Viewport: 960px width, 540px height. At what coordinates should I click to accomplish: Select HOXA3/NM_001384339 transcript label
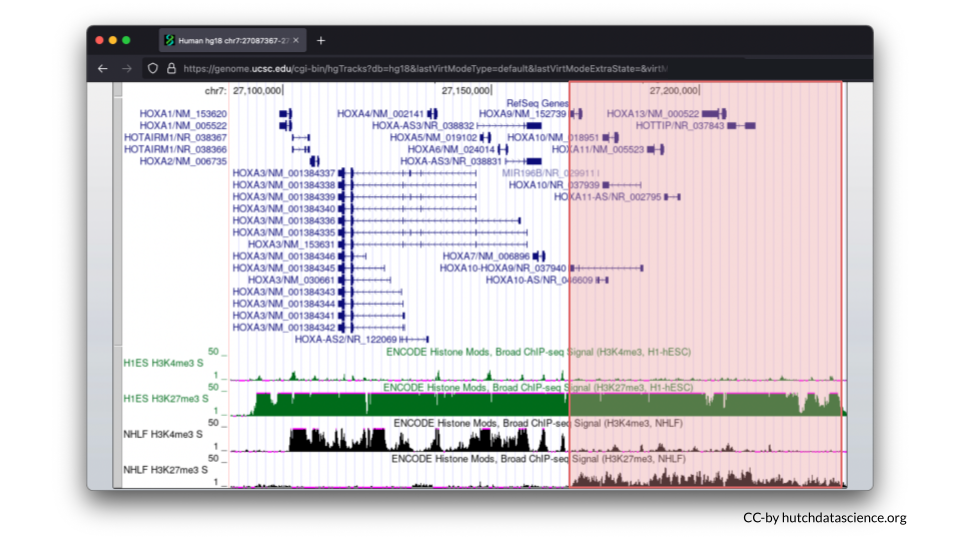(283, 197)
